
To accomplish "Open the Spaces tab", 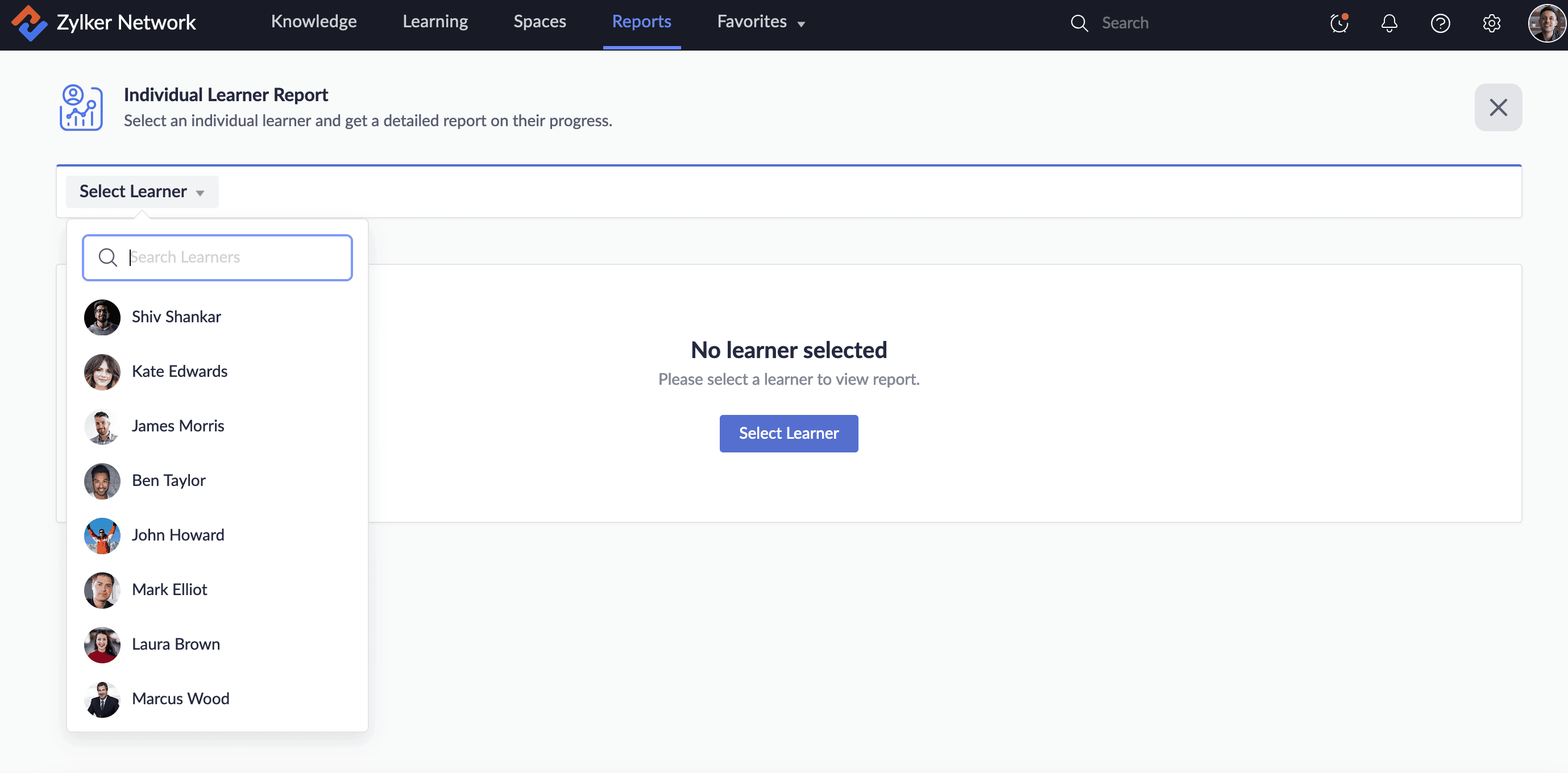I will click(x=540, y=22).
